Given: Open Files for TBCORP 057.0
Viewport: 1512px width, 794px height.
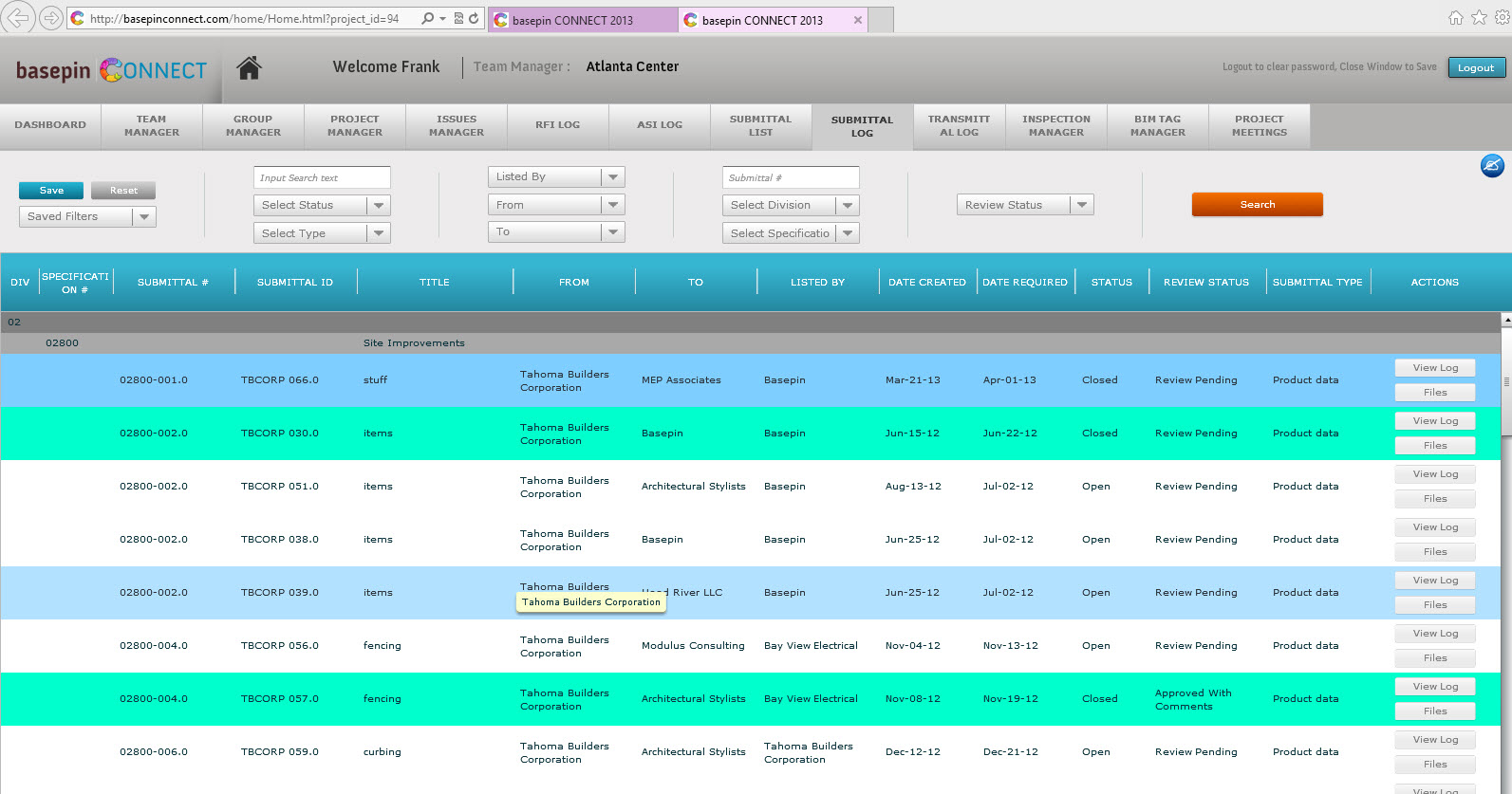Looking at the screenshot, I should click(x=1435, y=711).
